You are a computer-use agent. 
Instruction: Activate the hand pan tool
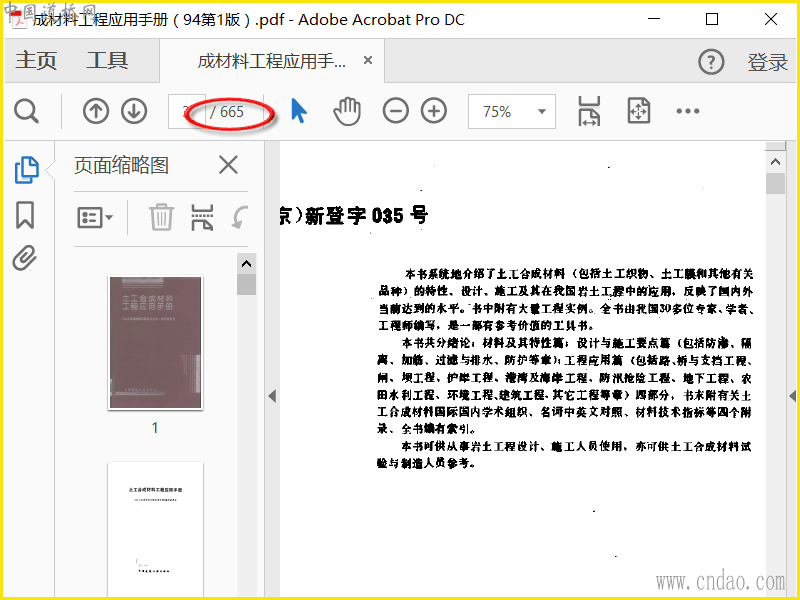click(x=347, y=111)
